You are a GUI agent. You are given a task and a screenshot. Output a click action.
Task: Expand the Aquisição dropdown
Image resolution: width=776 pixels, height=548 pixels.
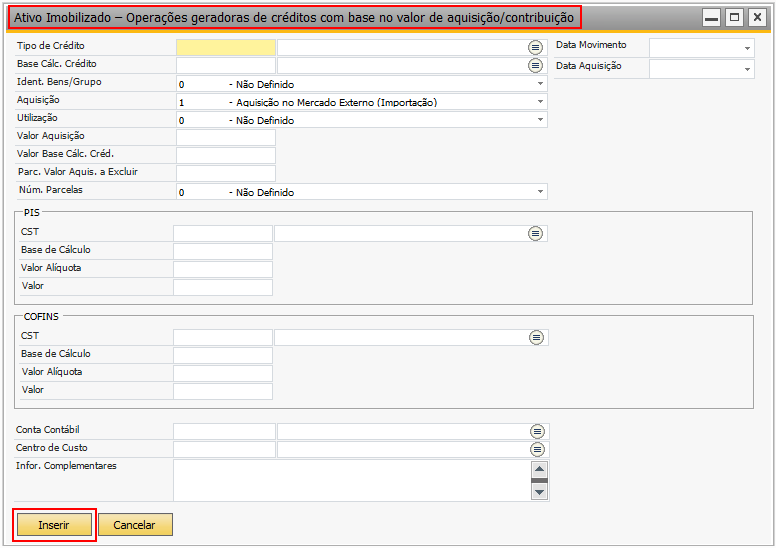[x=540, y=101]
